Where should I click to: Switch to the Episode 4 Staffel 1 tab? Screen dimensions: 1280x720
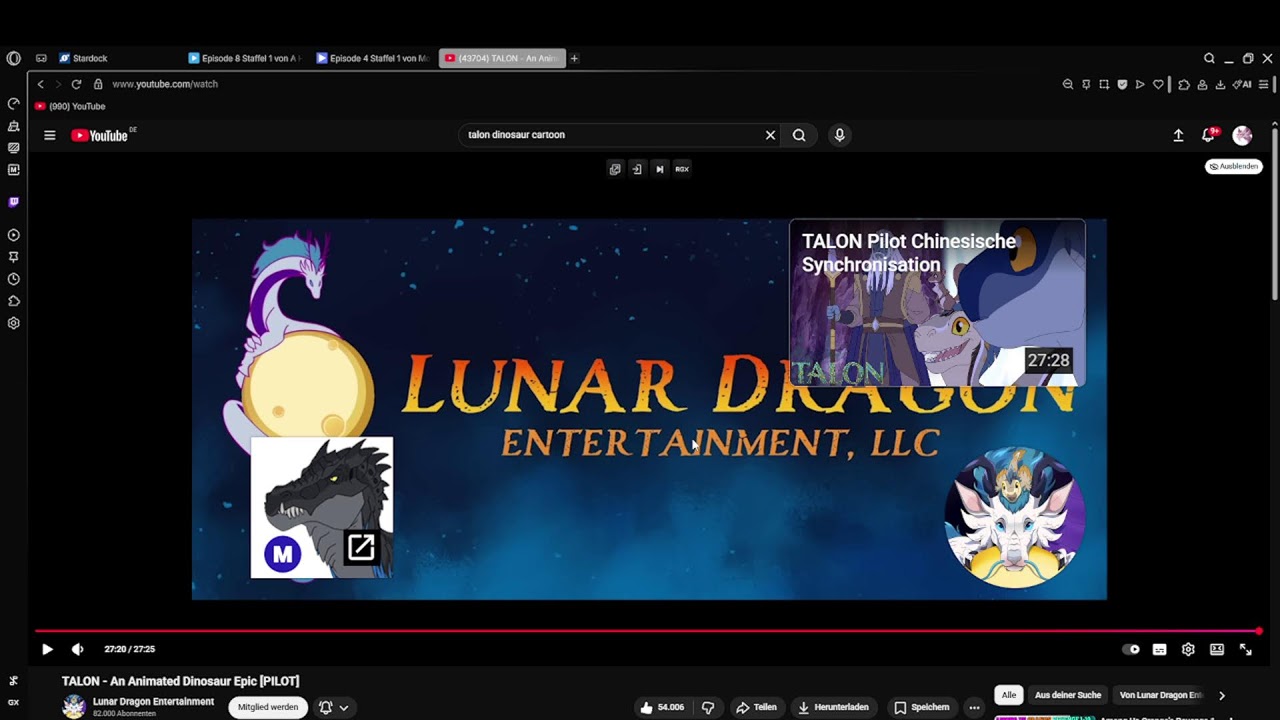[x=373, y=58]
